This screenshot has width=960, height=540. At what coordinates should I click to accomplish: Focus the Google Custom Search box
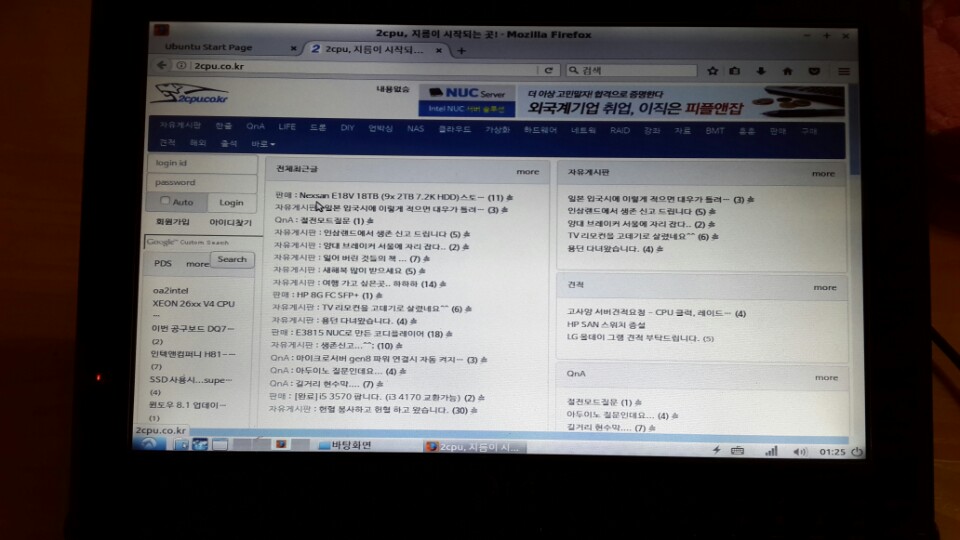pyautogui.click(x=203, y=242)
